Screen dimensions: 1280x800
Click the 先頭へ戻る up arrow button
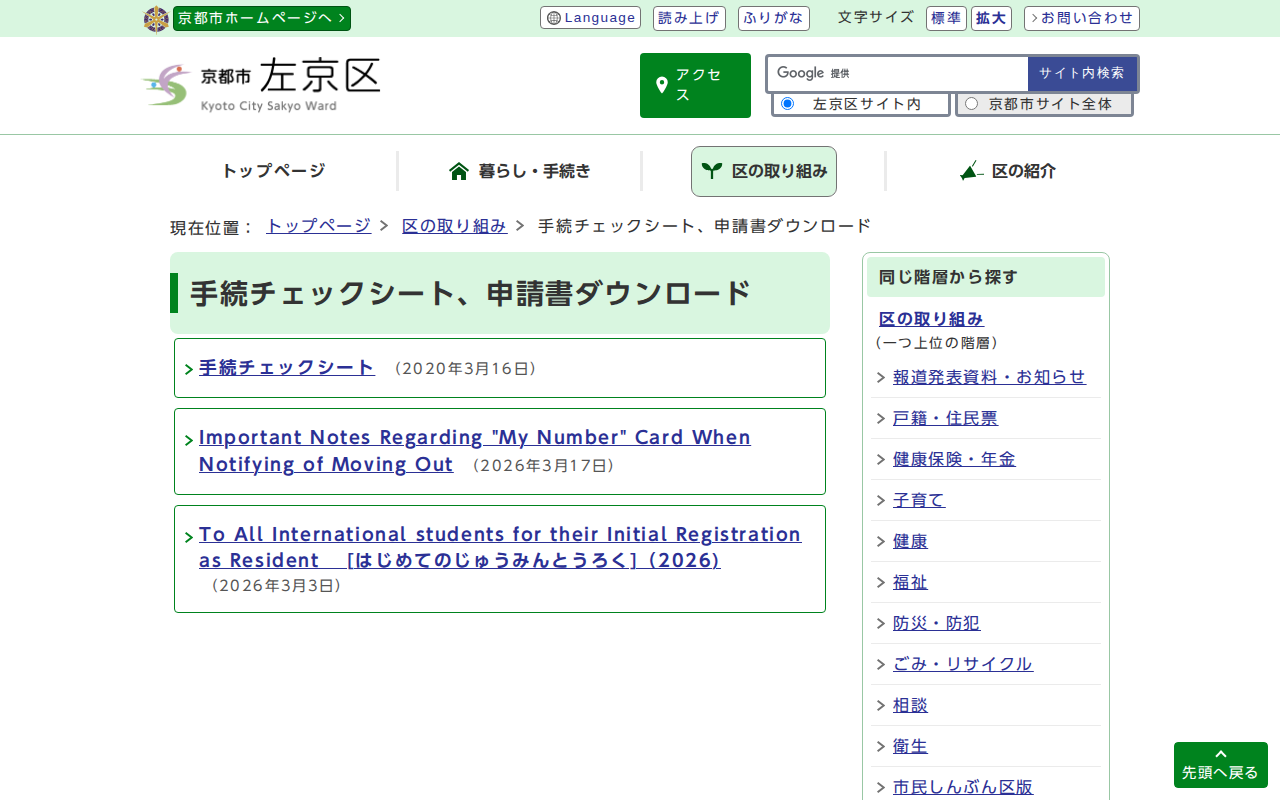coord(1220,765)
